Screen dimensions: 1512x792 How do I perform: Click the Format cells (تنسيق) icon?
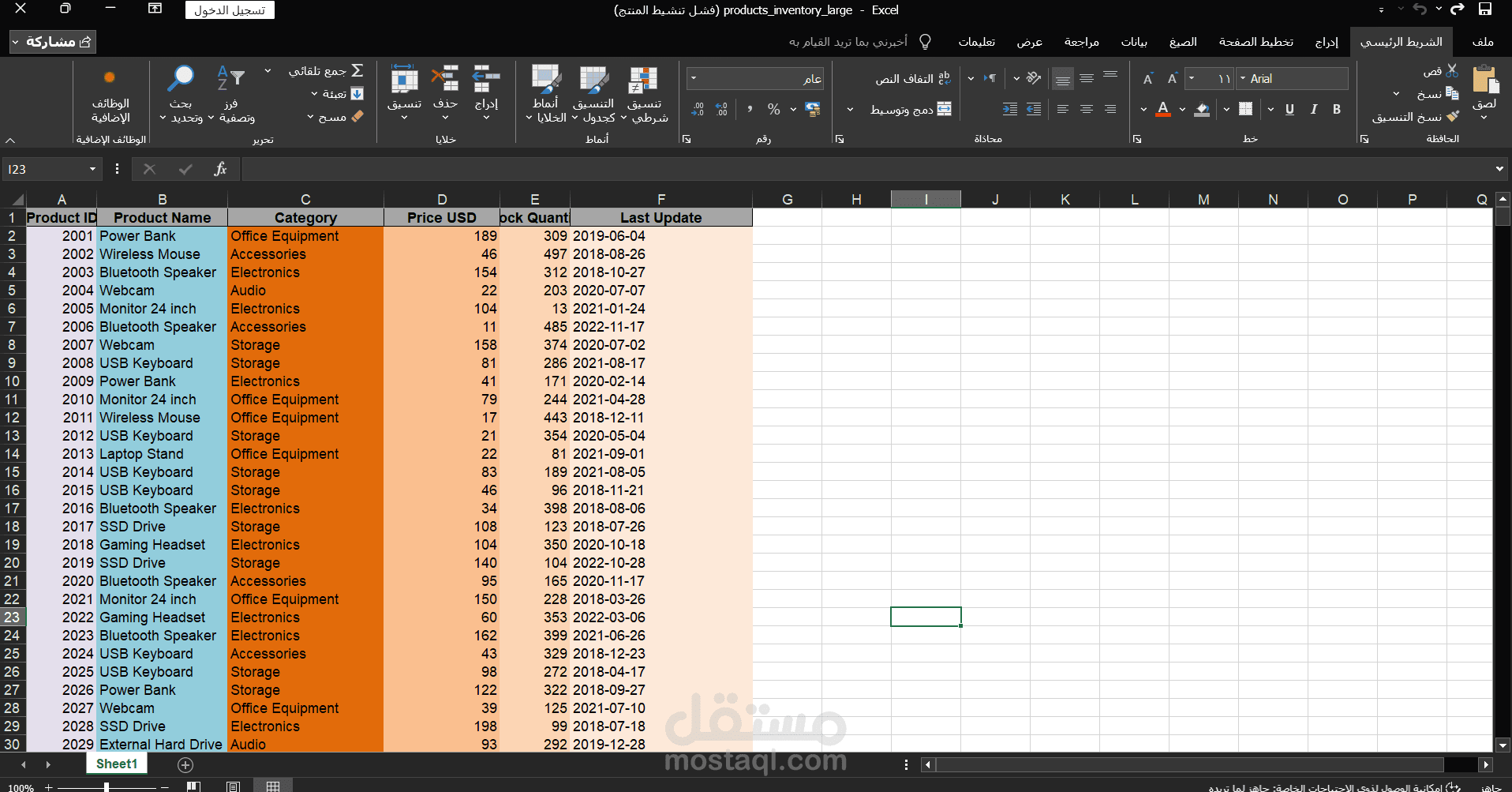[x=404, y=79]
